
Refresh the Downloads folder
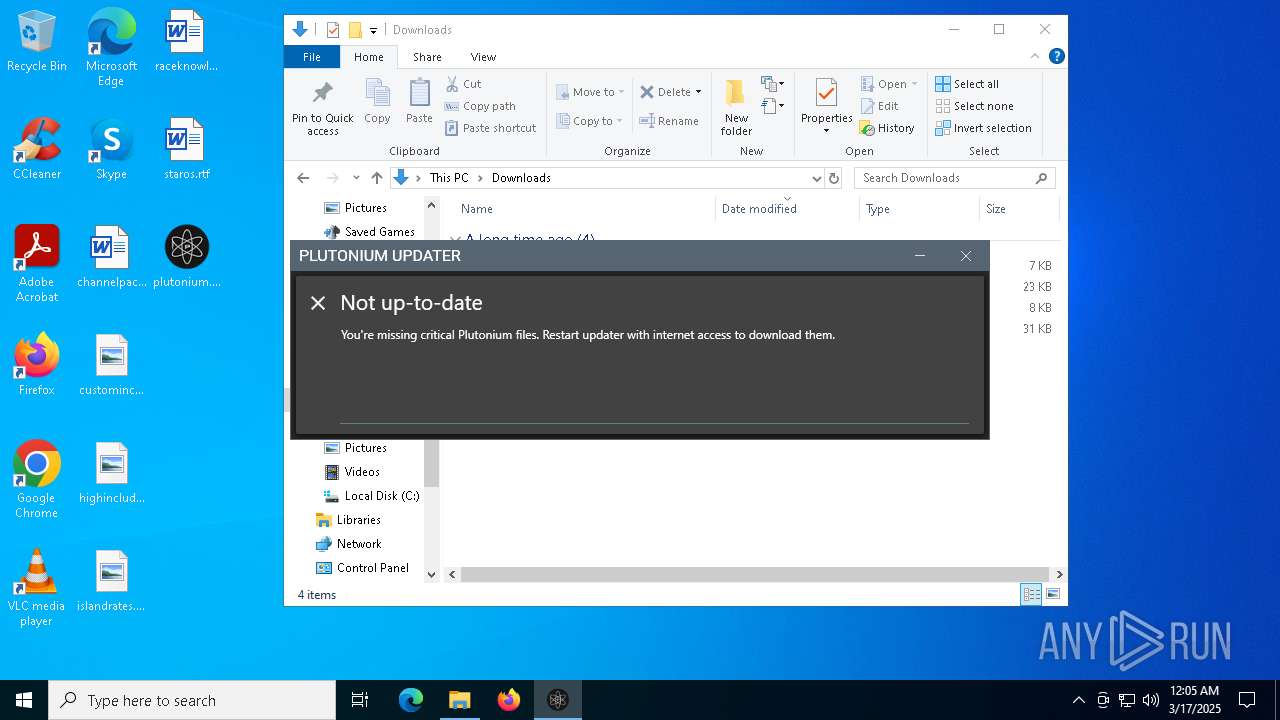[834, 178]
